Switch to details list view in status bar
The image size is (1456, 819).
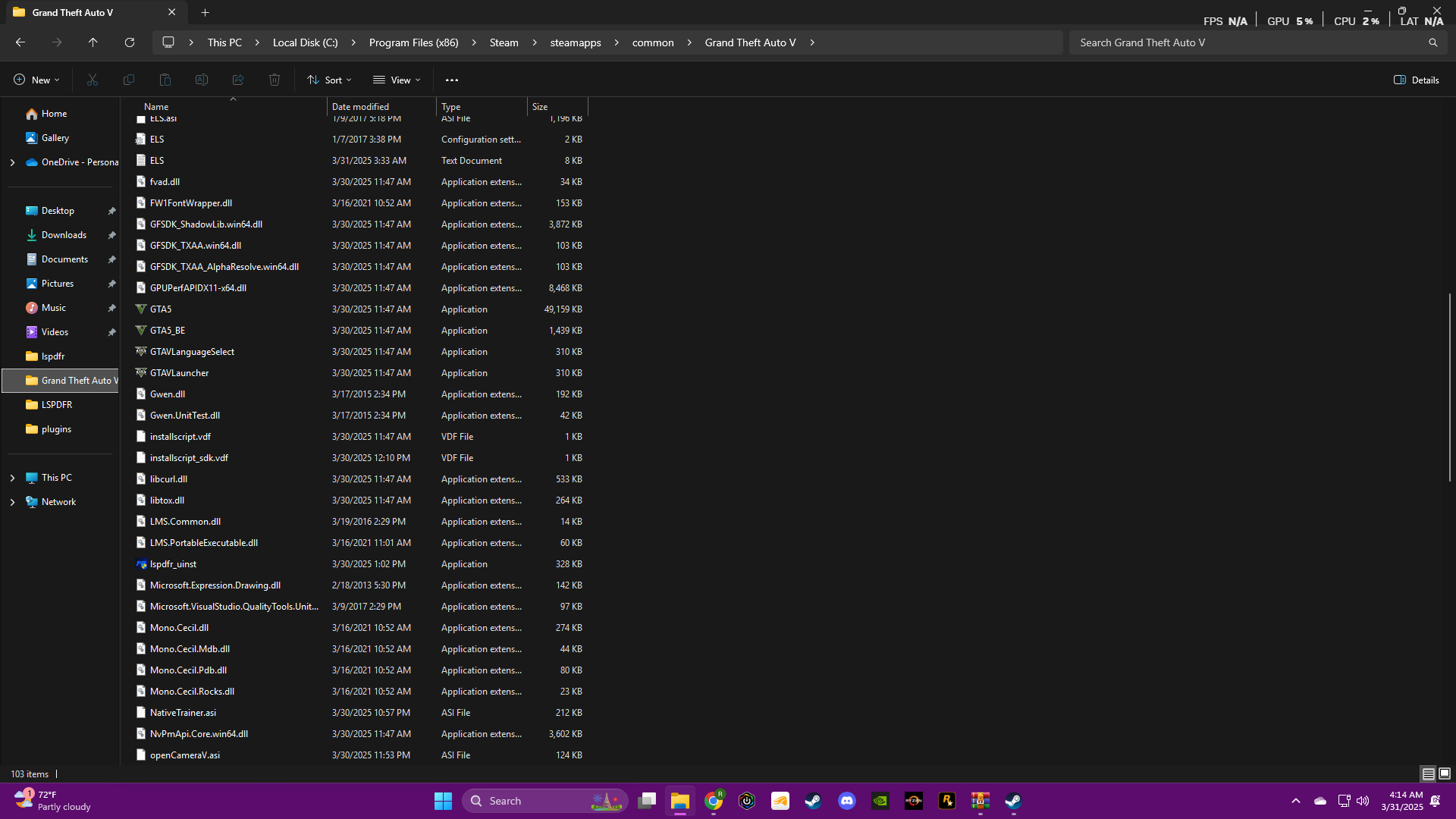tap(1428, 773)
